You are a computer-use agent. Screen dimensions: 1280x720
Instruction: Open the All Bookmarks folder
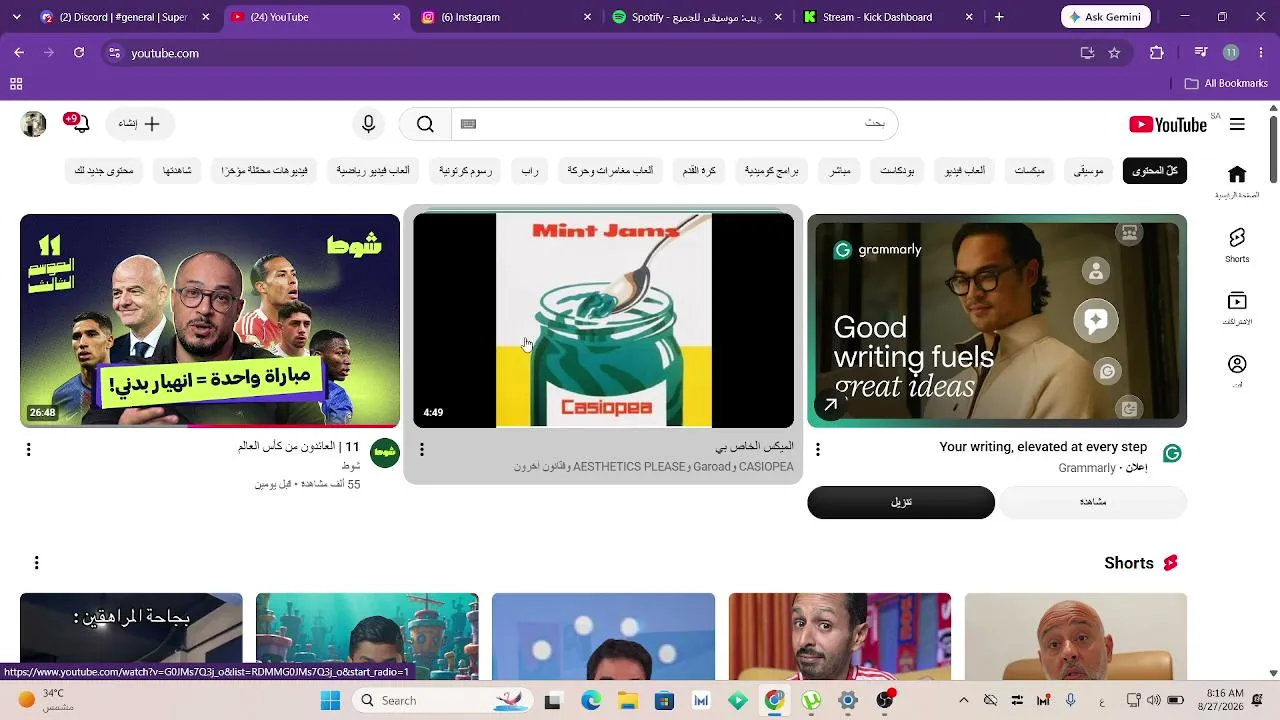1226,84
